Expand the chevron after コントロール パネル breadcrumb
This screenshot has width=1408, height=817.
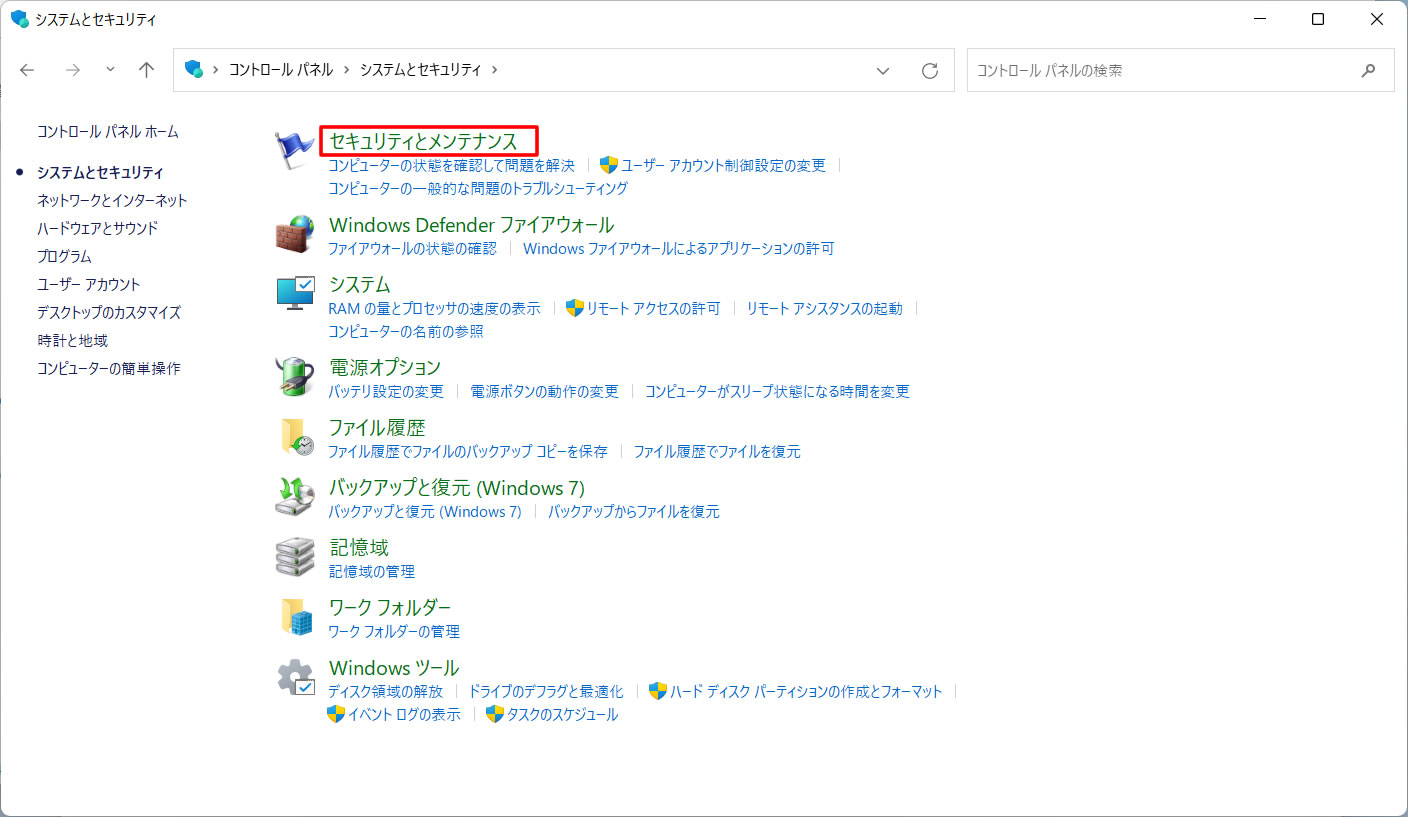click(x=346, y=70)
